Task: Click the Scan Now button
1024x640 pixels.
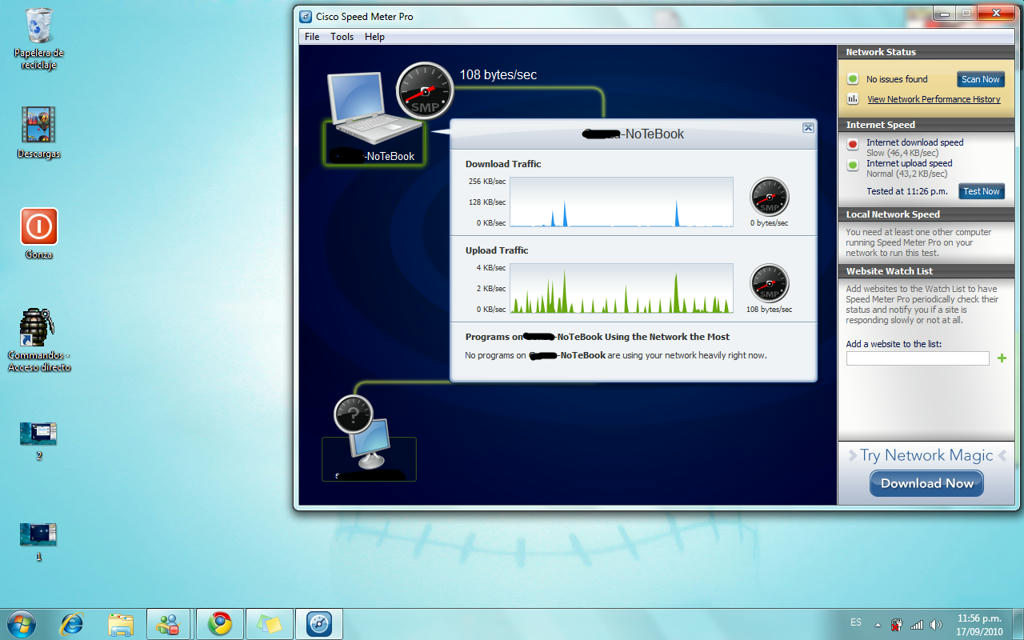Action: tap(980, 79)
